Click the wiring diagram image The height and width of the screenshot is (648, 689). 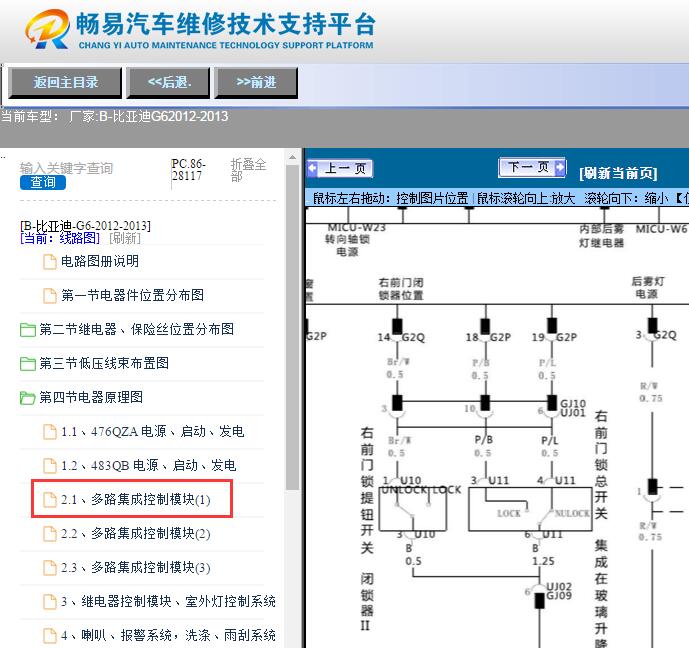coord(497,427)
